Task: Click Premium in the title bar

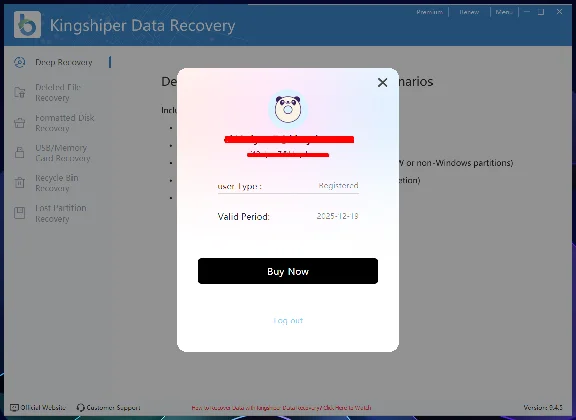Action: click(x=429, y=12)
